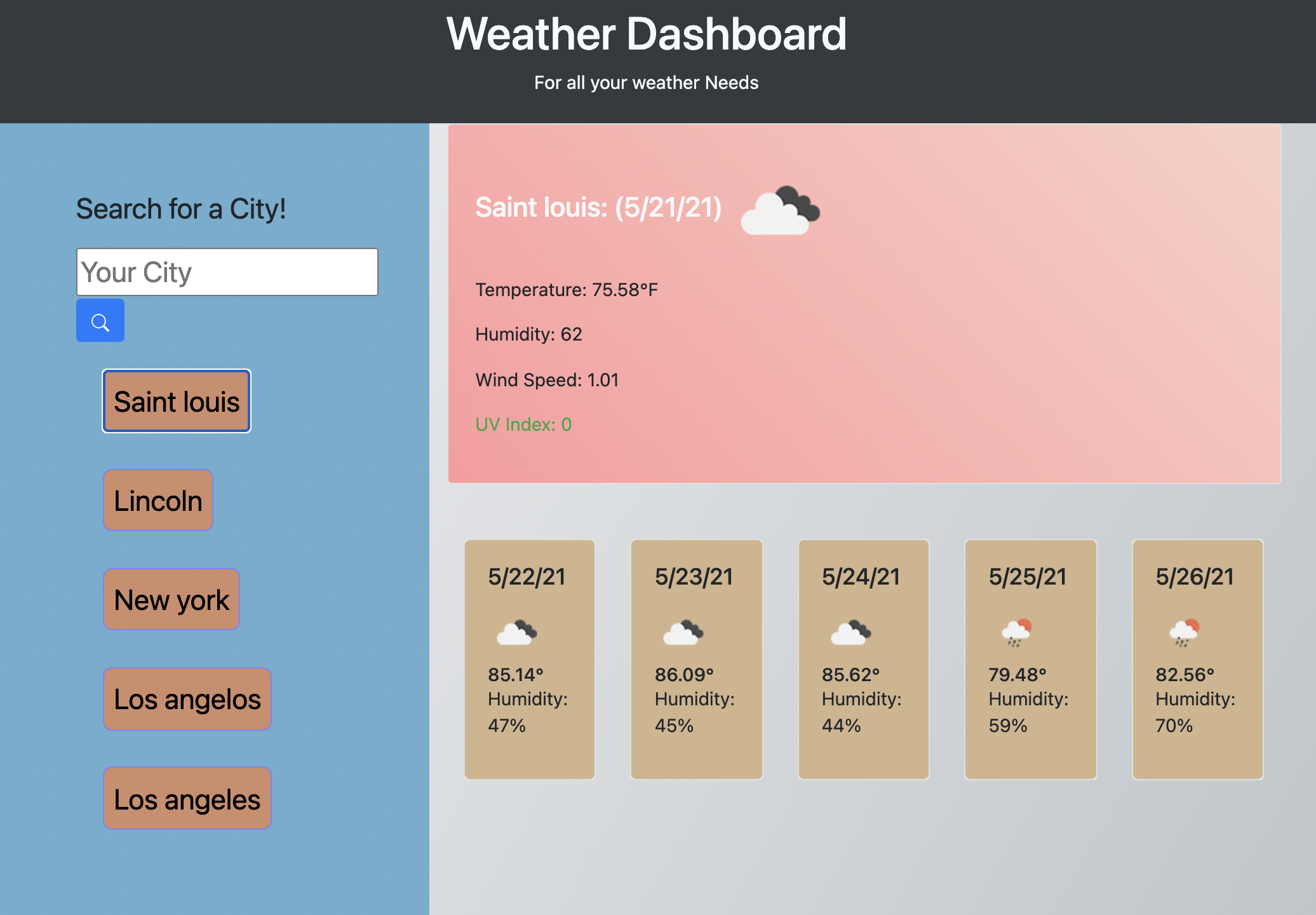Click the cloud icon on 5/23/21 card

click(x=683, y=633)
